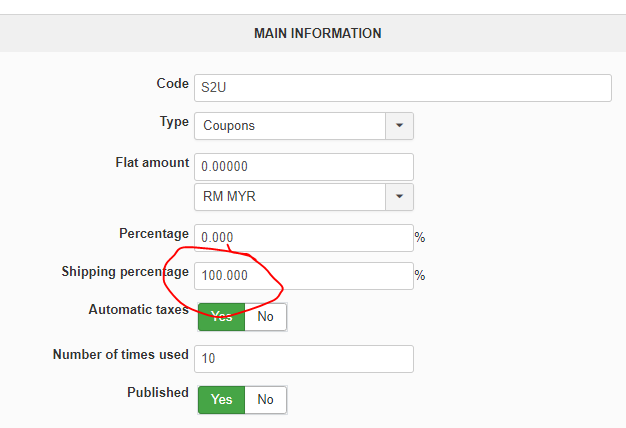Focus the Shipping percentage field with 100.000

(x=303, y=275)
